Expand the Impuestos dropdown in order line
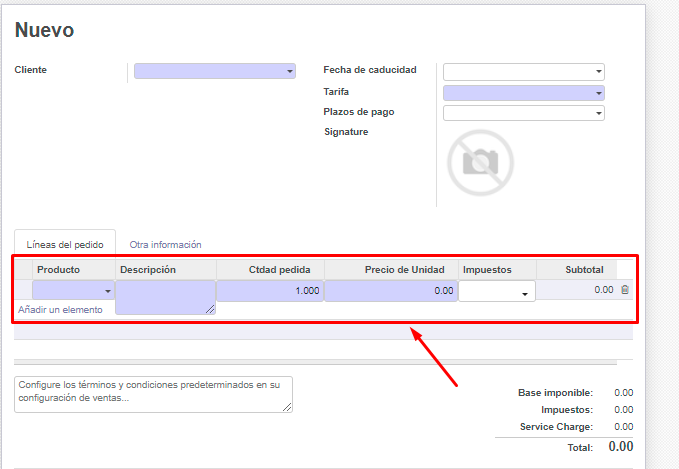679x469 pixels. pyautogui.click(x=497, y=292)
